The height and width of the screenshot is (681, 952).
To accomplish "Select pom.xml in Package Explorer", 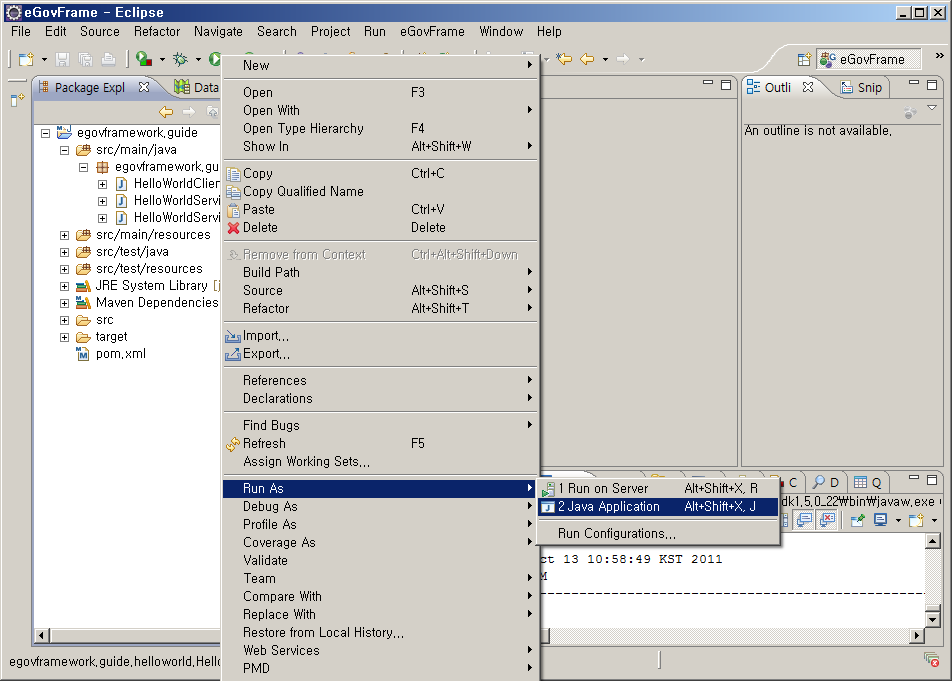I will point(120,354).
